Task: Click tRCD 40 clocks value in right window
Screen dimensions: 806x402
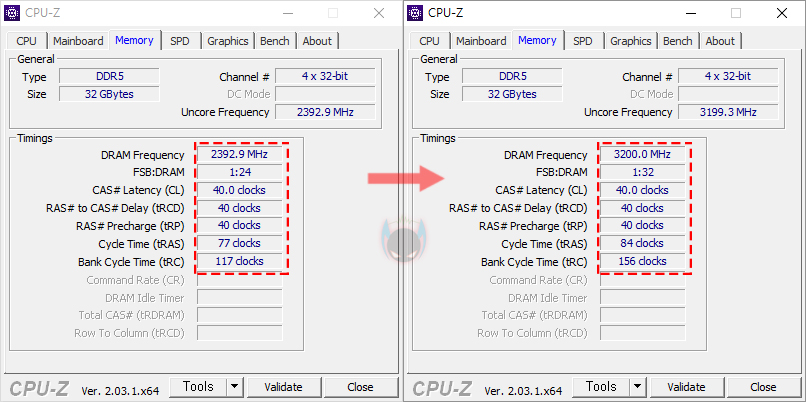Action: 643,208
